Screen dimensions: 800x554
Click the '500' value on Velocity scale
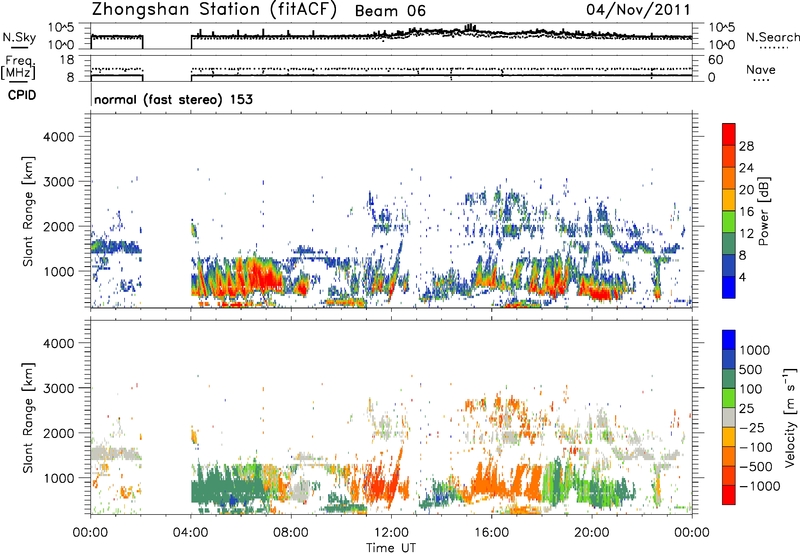coord(751,370)
